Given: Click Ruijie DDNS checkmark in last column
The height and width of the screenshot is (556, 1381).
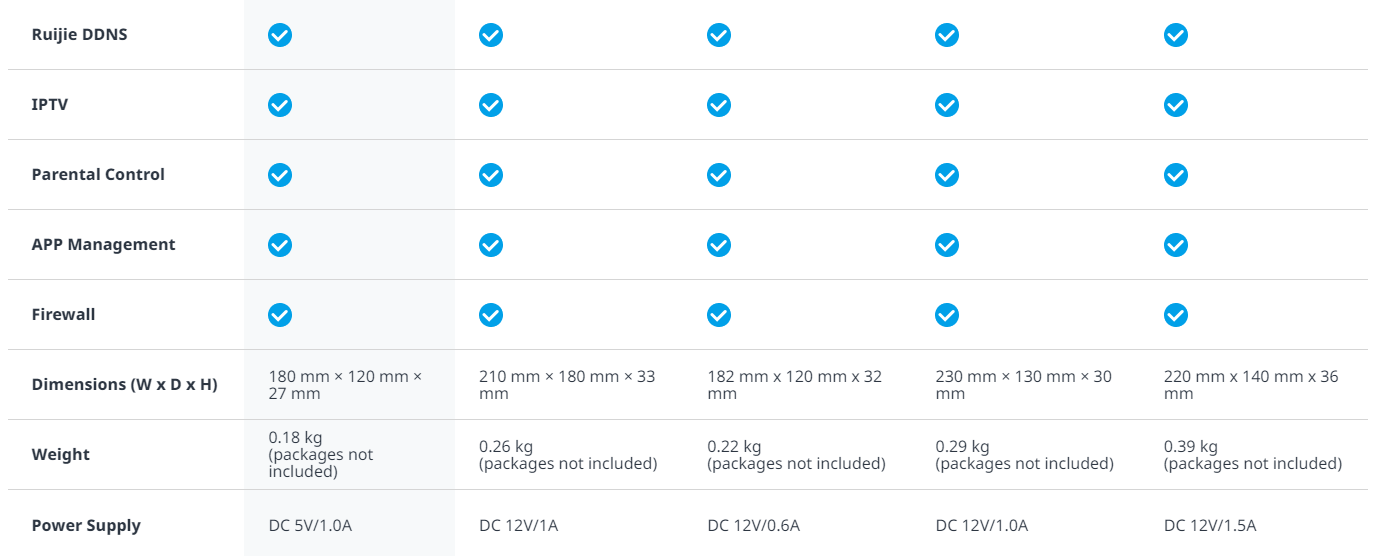Looking at the screenshot, I should tap(1176, 35).
